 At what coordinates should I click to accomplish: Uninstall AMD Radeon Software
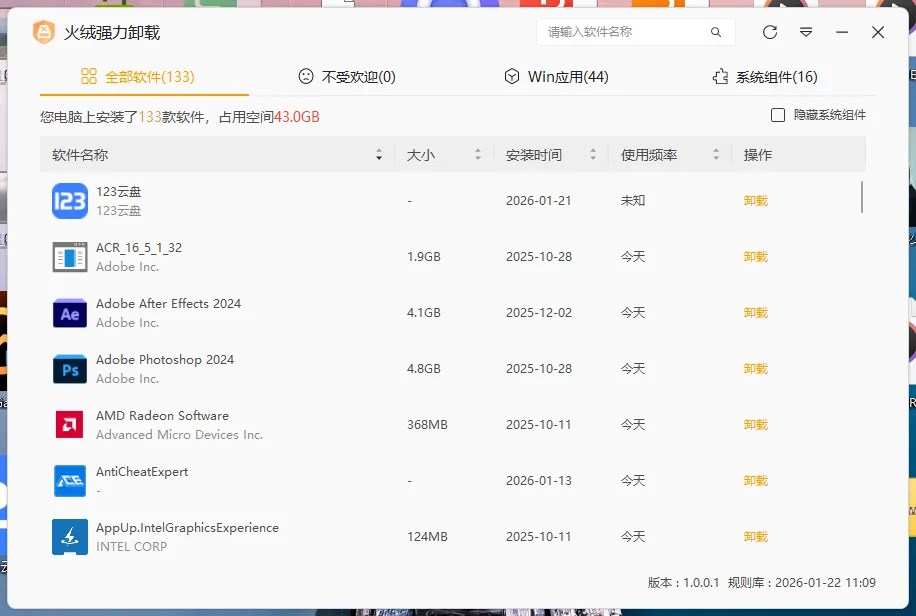tap(755, 424)
